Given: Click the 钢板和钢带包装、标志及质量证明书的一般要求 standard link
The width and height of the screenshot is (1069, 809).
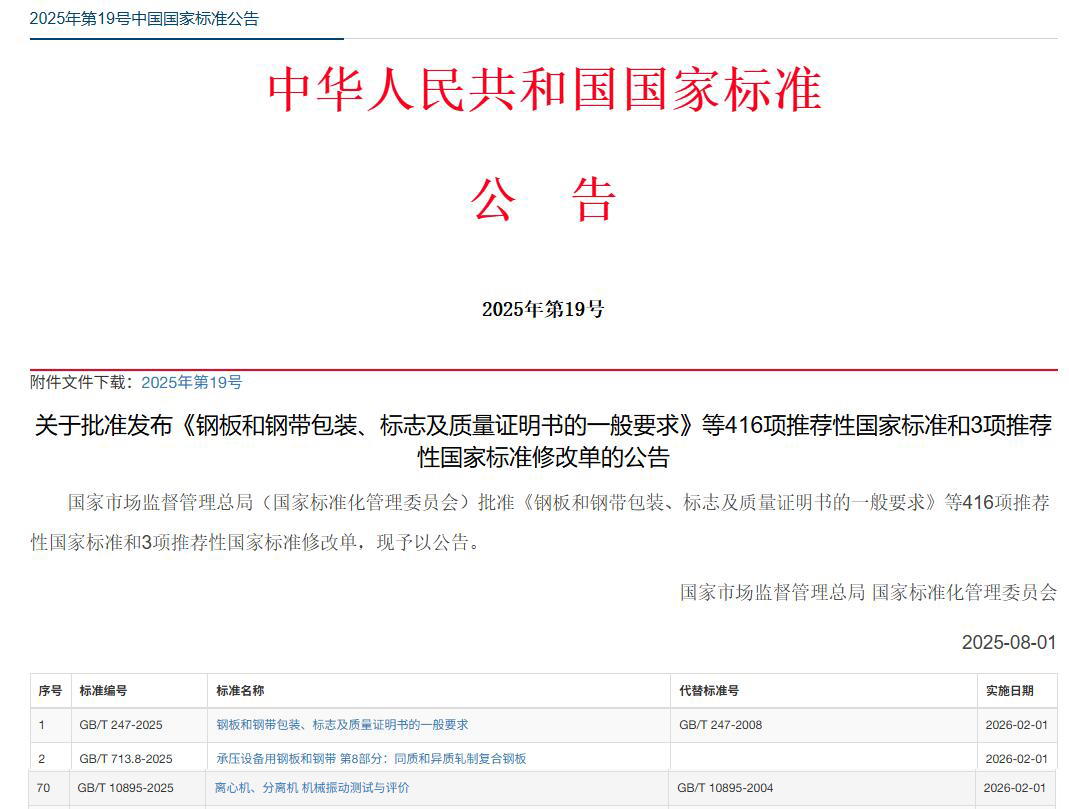Looking at the screenshot, I should (340, 725).
